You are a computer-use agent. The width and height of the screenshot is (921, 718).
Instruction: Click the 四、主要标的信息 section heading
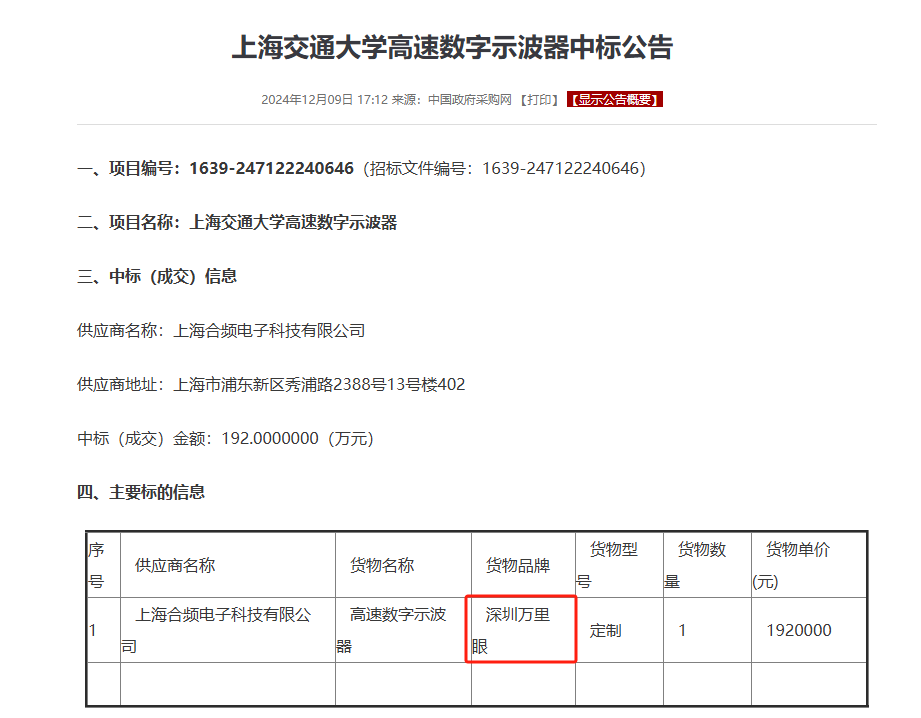(141, 492)
